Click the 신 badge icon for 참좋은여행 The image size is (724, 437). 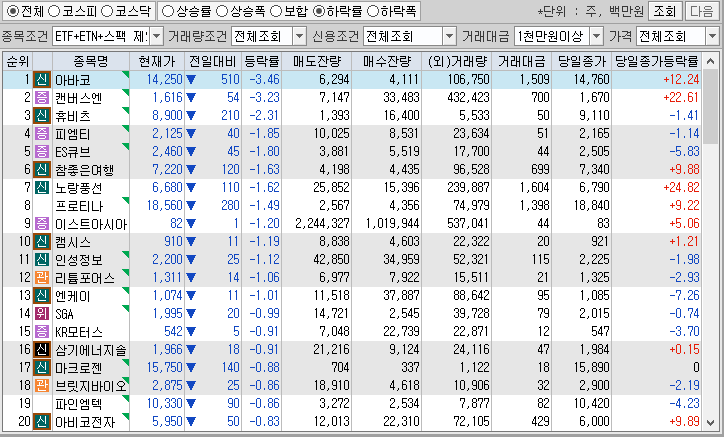coord(42,170)
